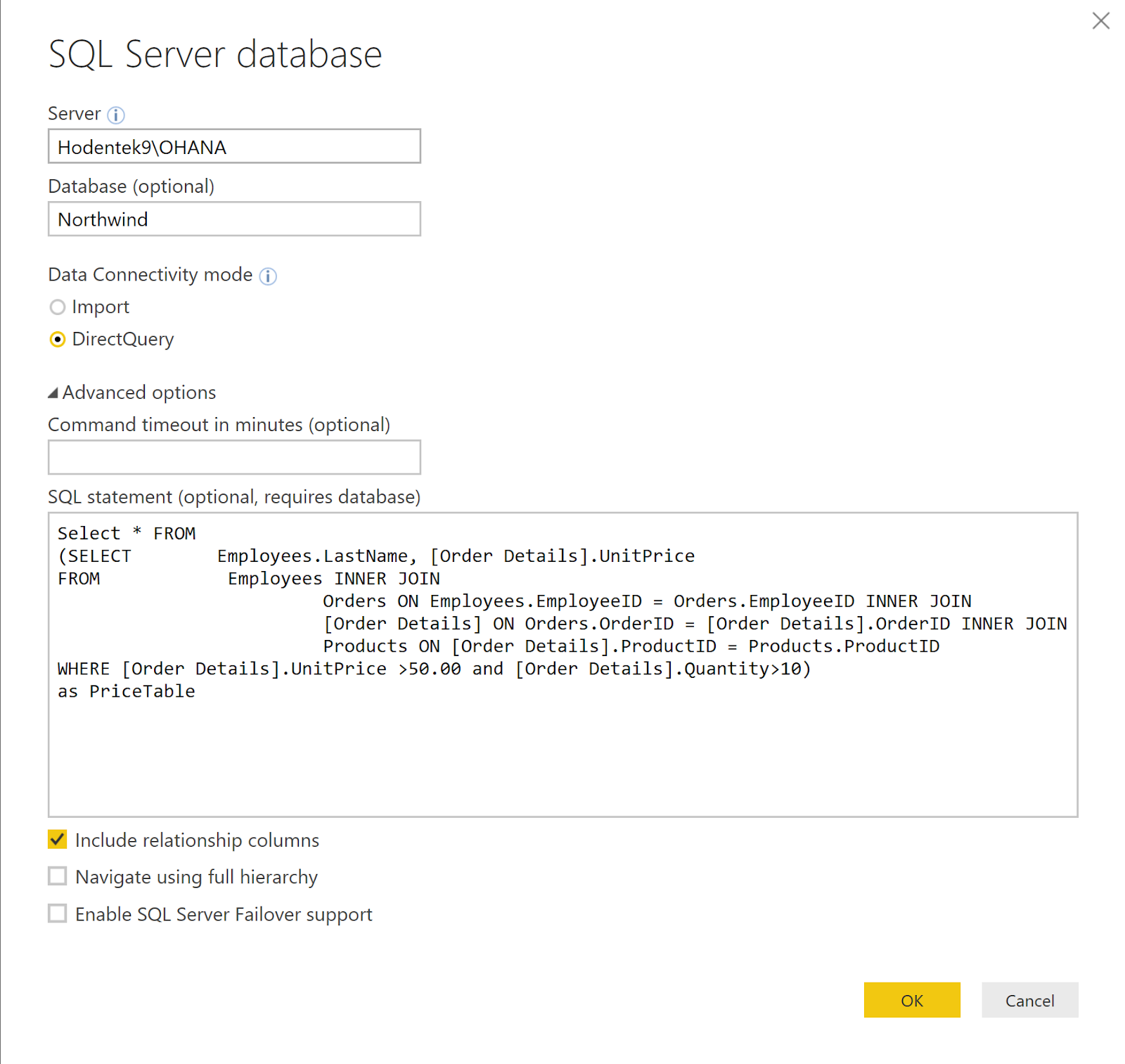
Task: Click the Server info icon
Action: point(116,115)
